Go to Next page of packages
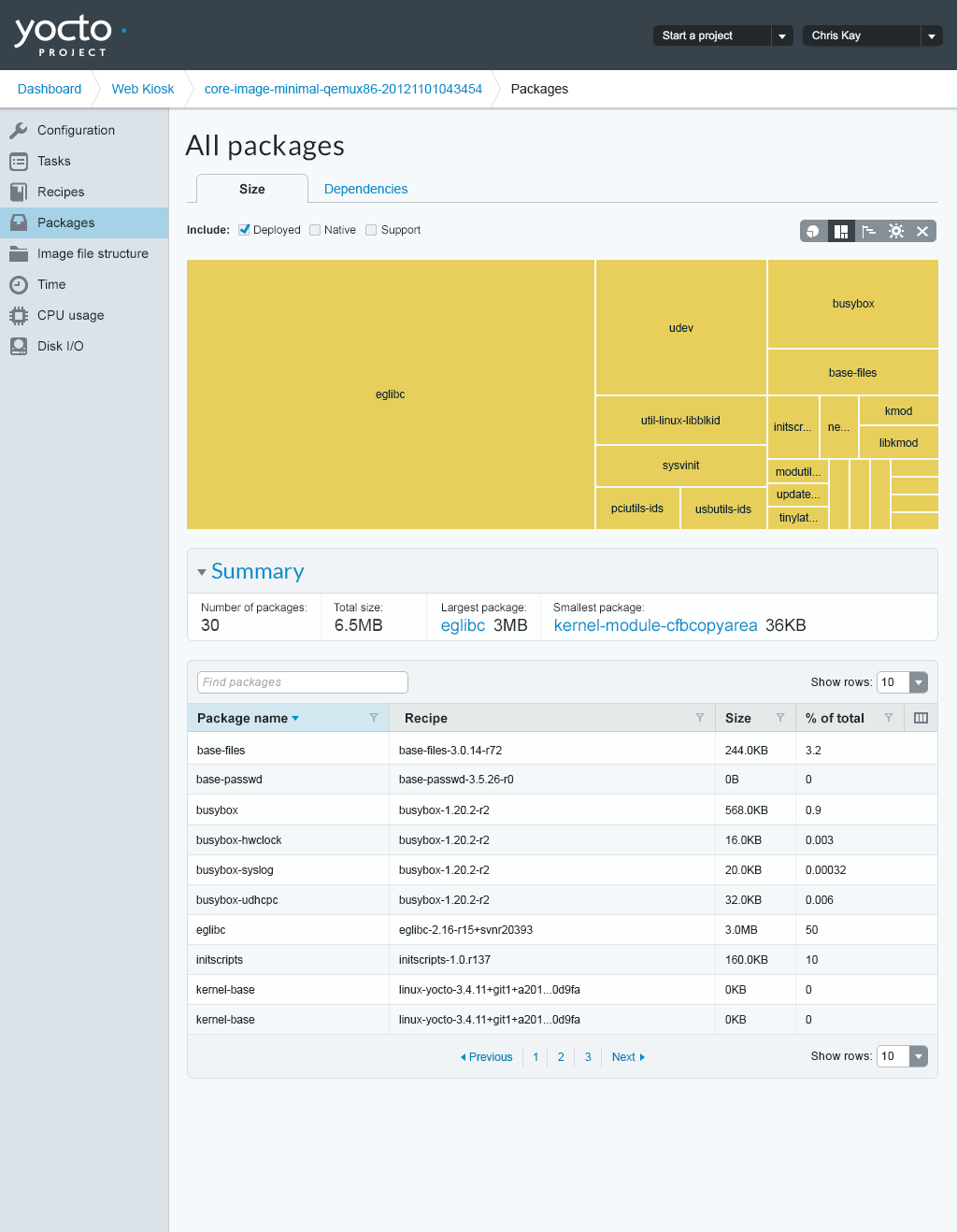Viewport: 957px width, 1232px height. click(x=627, y=1057)
